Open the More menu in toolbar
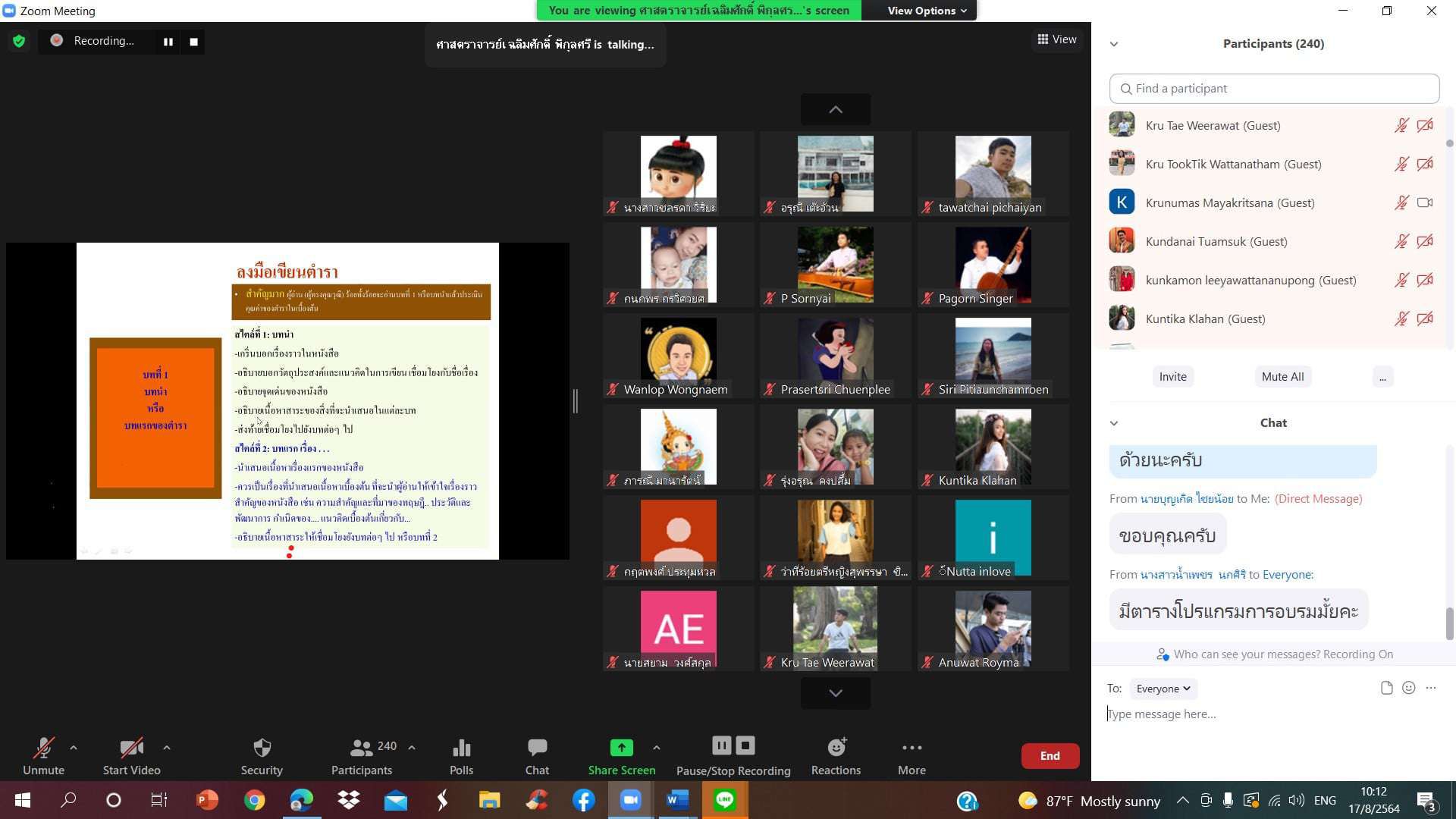The image size is (1456, 819). 912,748
